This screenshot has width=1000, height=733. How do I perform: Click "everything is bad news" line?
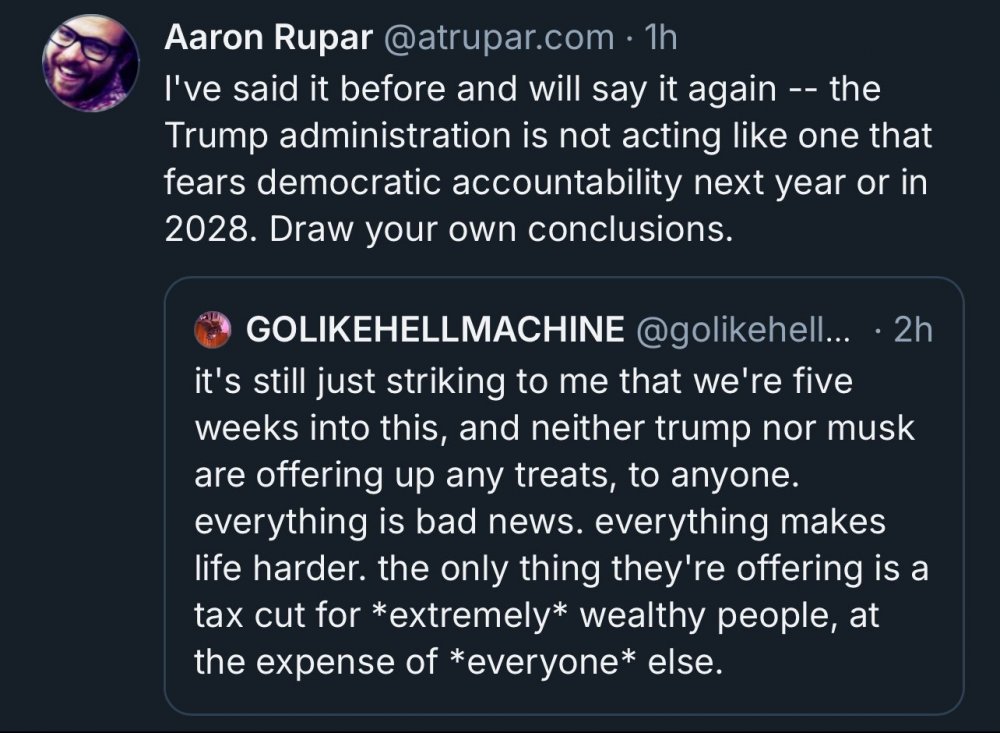[x=540, y=522]
